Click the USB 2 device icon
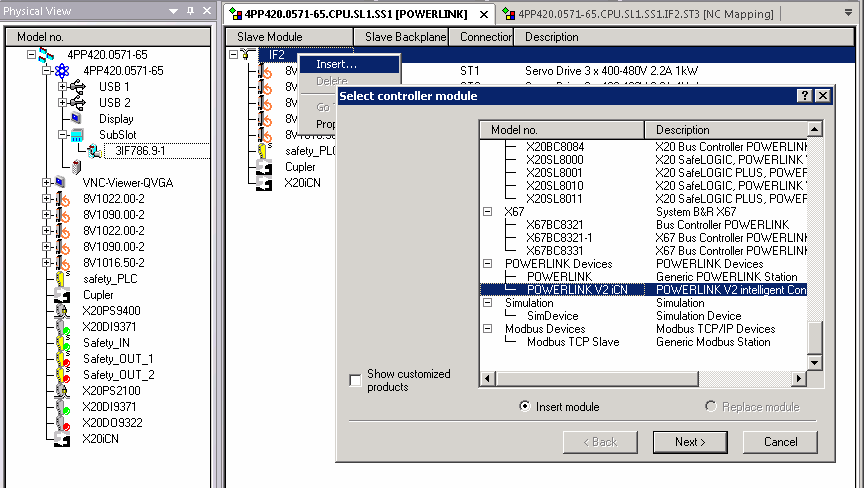Viewport: 865px width, 488px height. pyautogui.click(x=78, y=103)
